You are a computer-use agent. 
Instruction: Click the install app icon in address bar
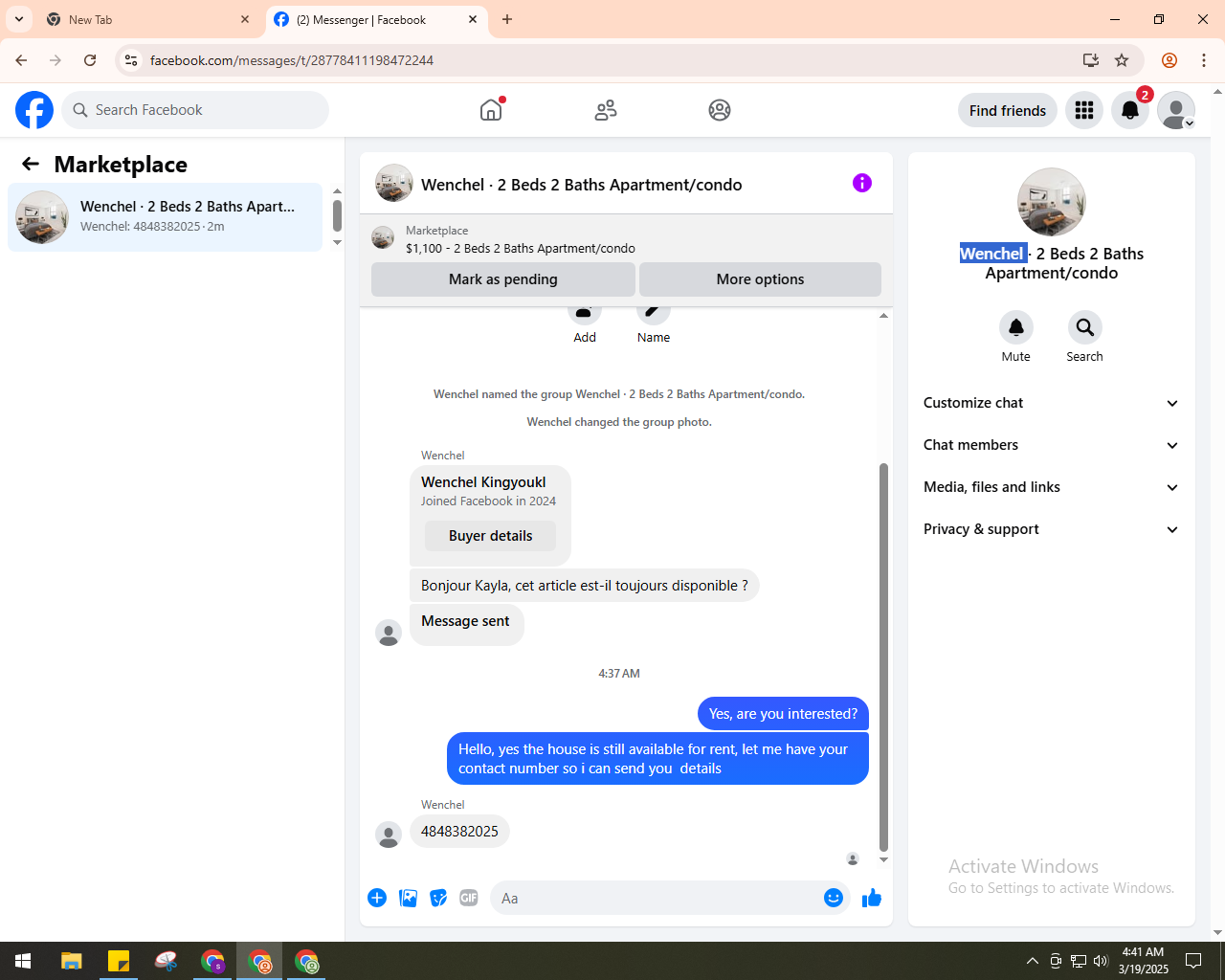(1091, 60)
